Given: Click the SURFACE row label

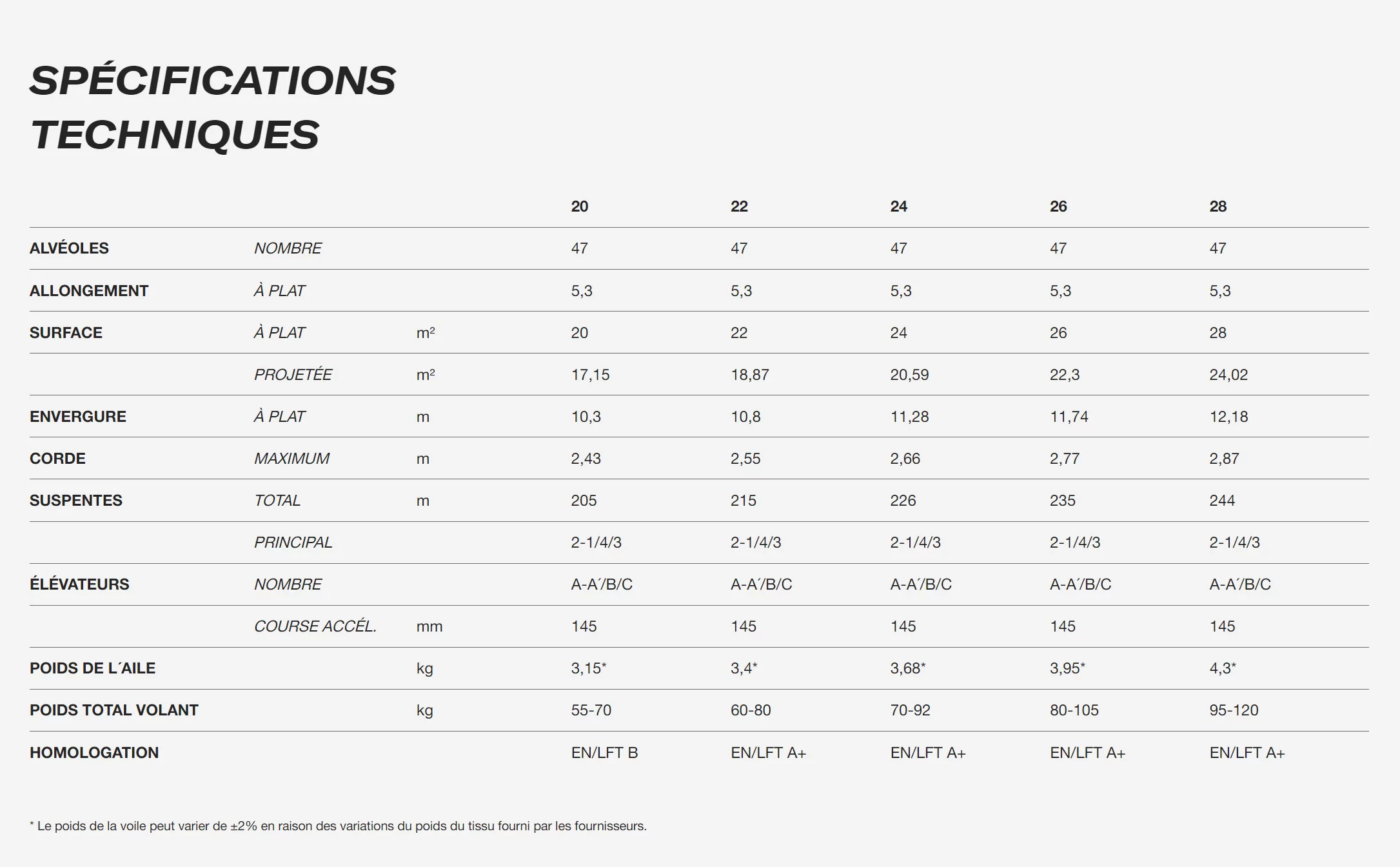Looking at the screenshot, I should pyautogui.click(x=66, y=333).
